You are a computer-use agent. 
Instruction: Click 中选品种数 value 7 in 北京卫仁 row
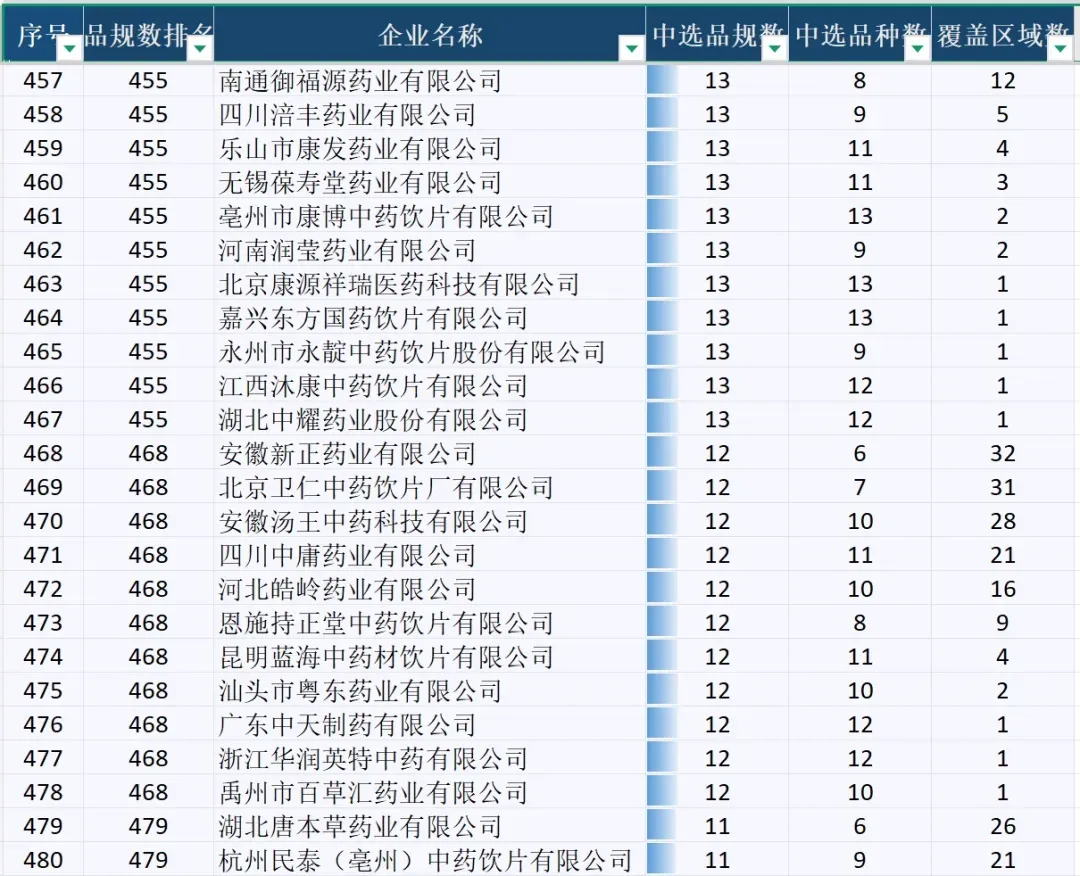[x=860, y=487]
